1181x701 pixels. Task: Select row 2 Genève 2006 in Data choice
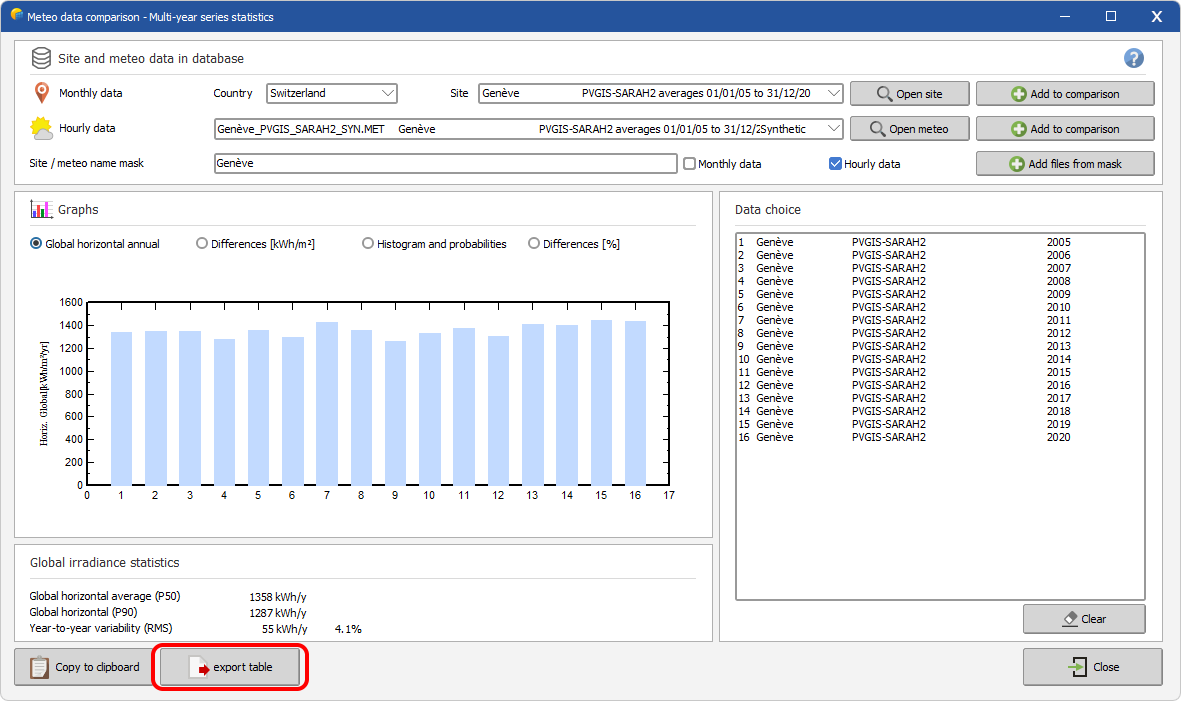(x=940, y=255)
